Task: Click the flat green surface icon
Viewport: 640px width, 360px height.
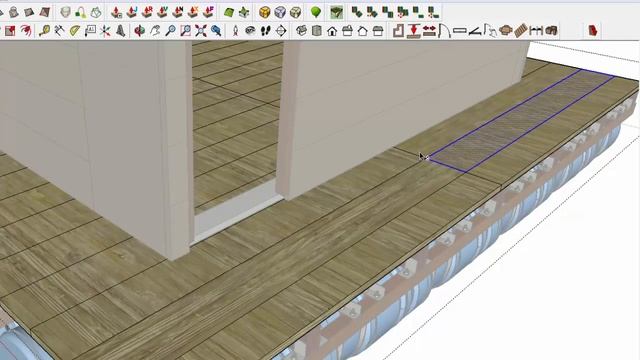Action: pos(229,12)
